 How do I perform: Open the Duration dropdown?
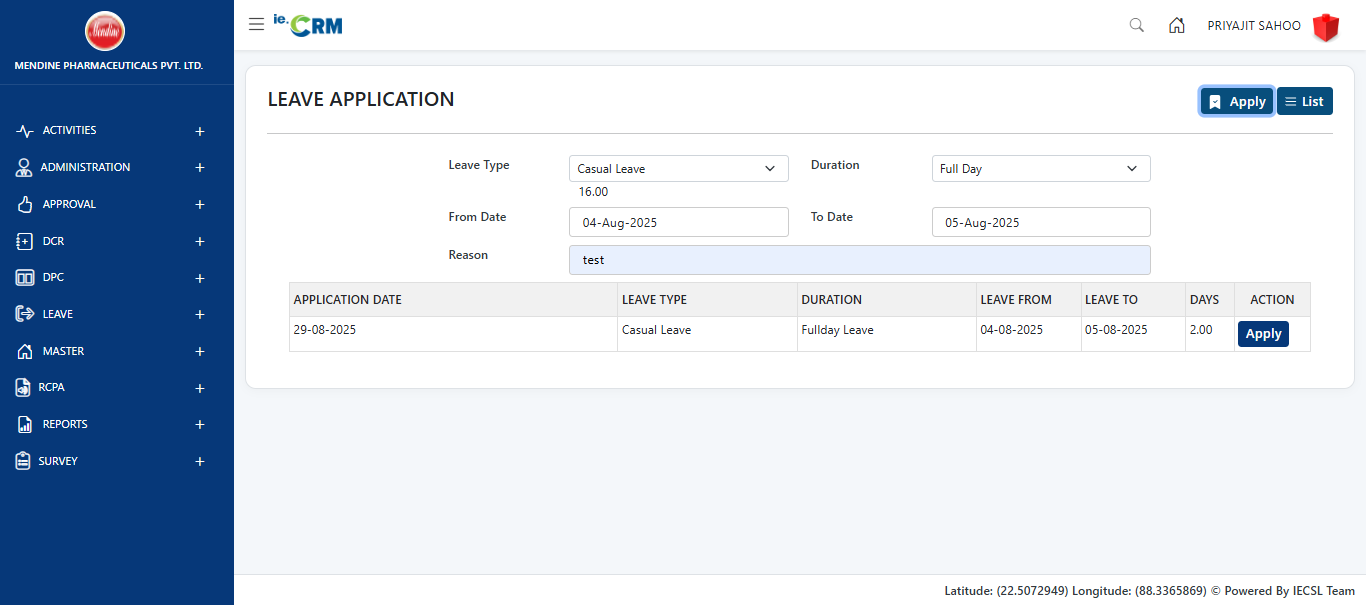point(1040,168)
